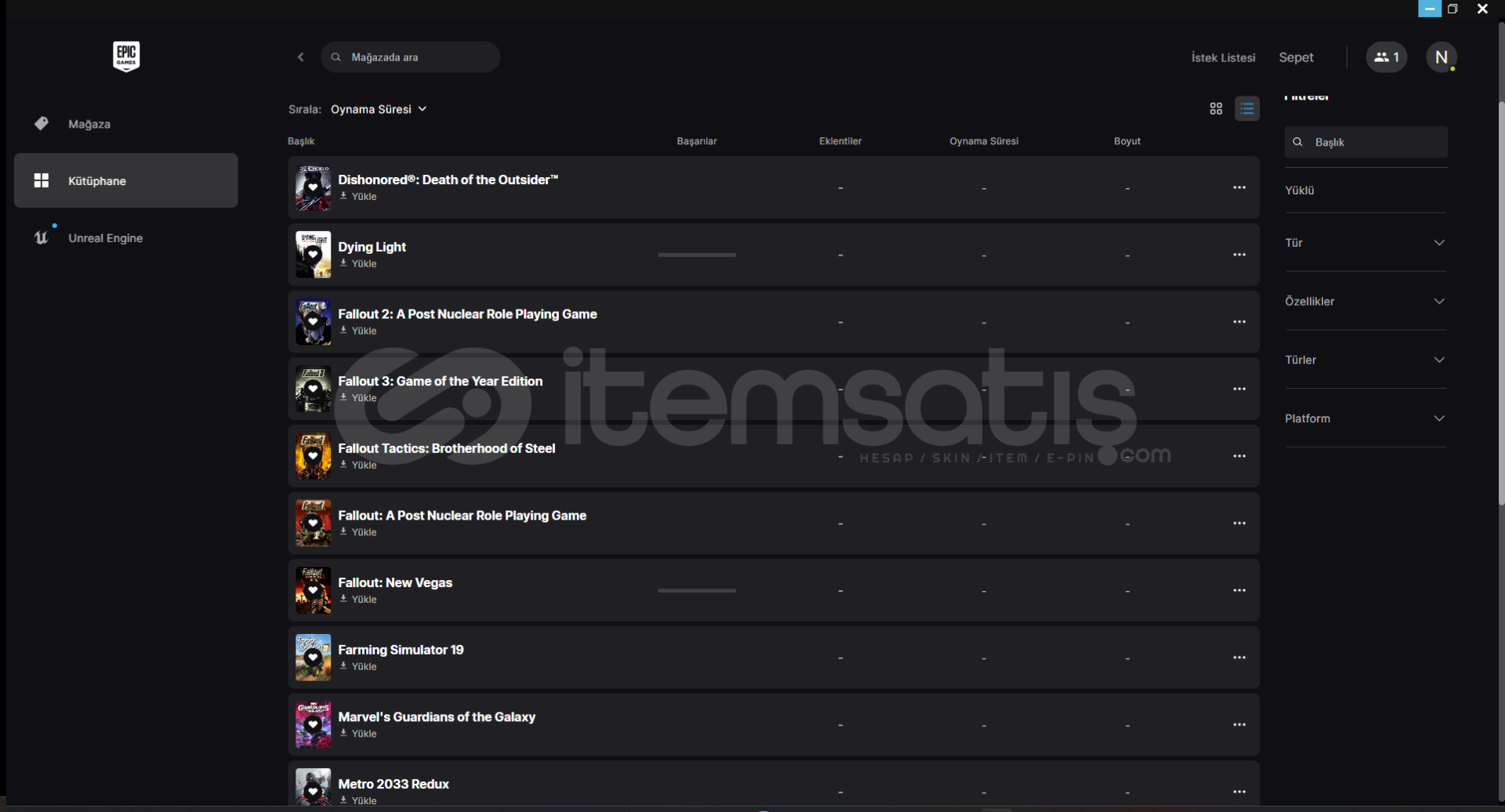Install Fallout: New Vegas via Yükle

[x=358, y=600]
